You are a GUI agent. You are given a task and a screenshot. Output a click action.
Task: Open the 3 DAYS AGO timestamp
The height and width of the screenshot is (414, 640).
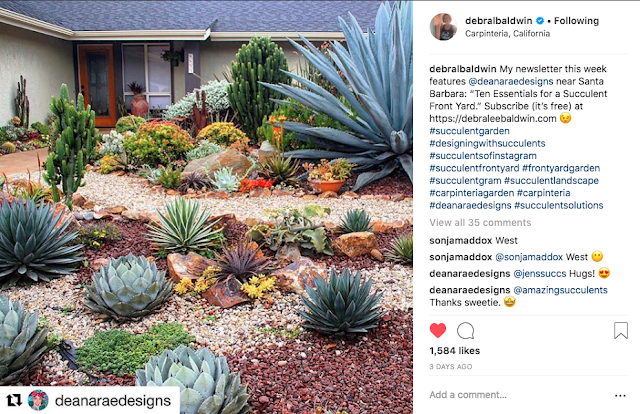point(451,367)
